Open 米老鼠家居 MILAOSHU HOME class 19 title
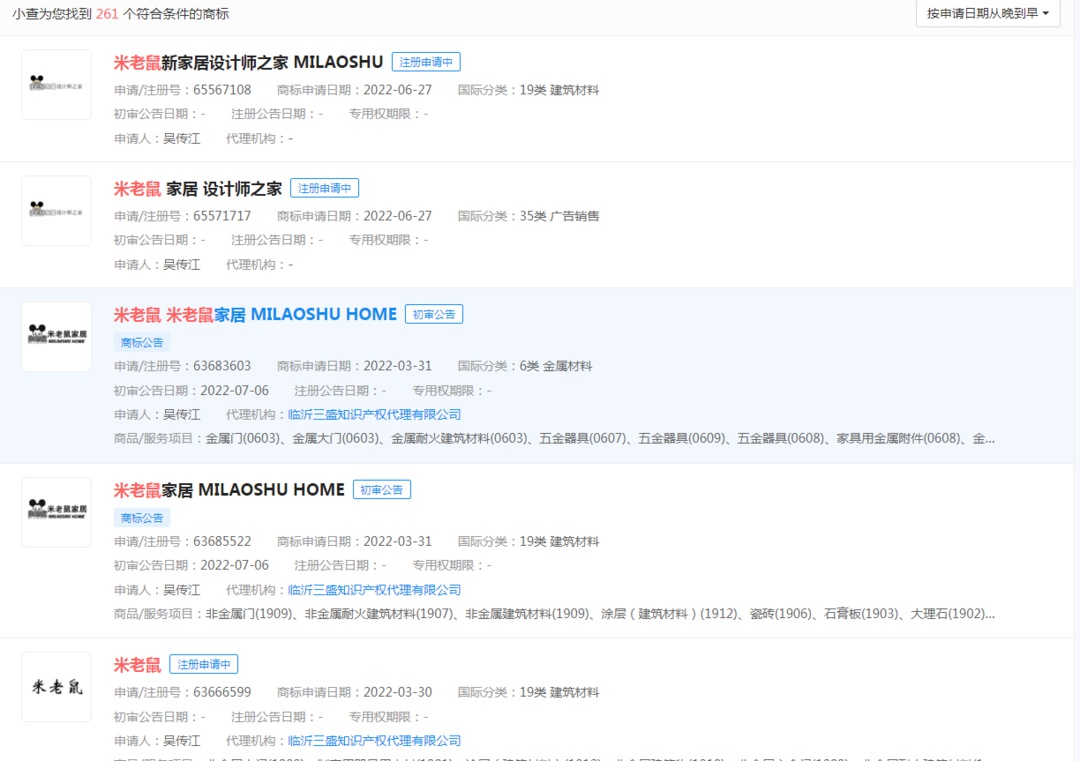 click(x=229, y=490)
